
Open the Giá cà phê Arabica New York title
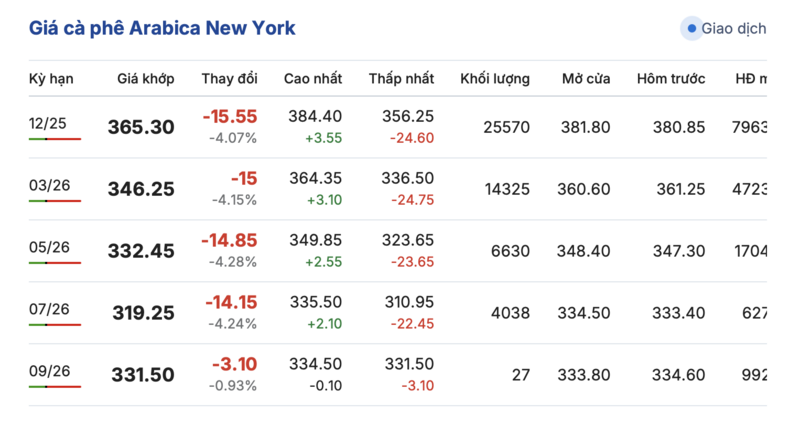click(162, 28)
